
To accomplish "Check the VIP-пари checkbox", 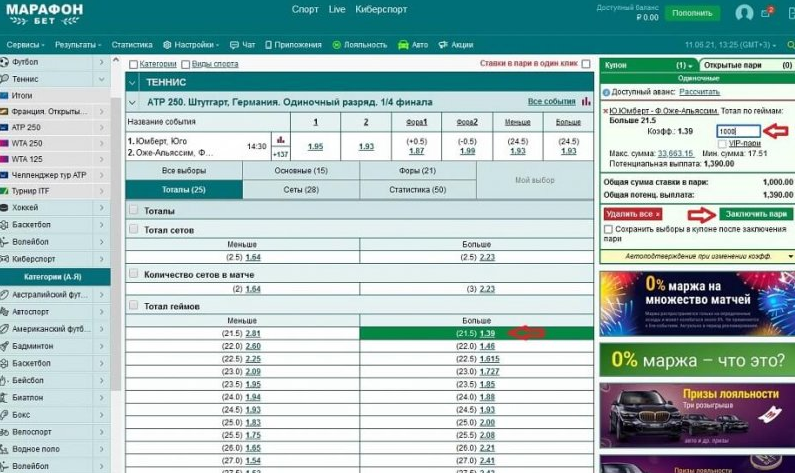I will point(722,143).
